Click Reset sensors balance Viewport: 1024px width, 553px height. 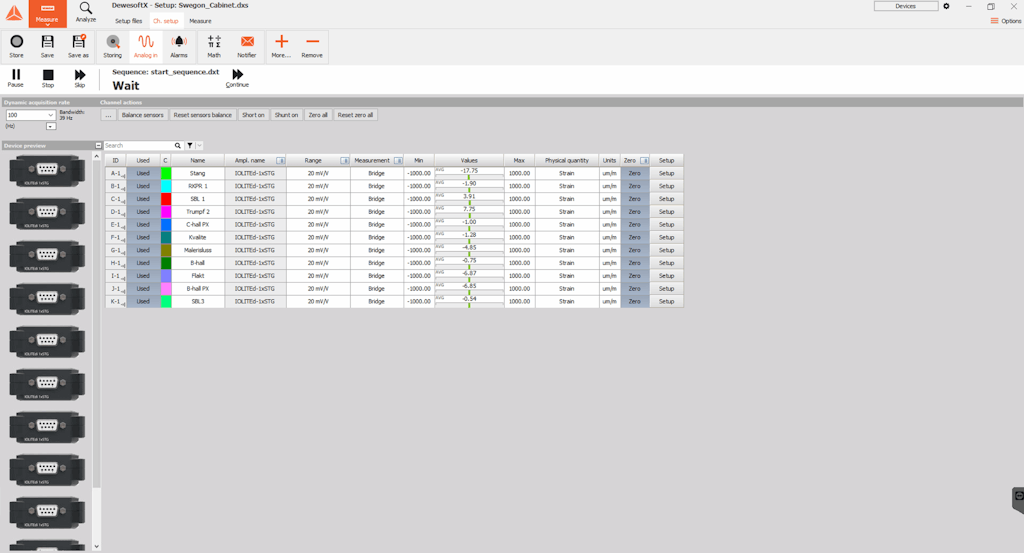(x=202, y=115)
